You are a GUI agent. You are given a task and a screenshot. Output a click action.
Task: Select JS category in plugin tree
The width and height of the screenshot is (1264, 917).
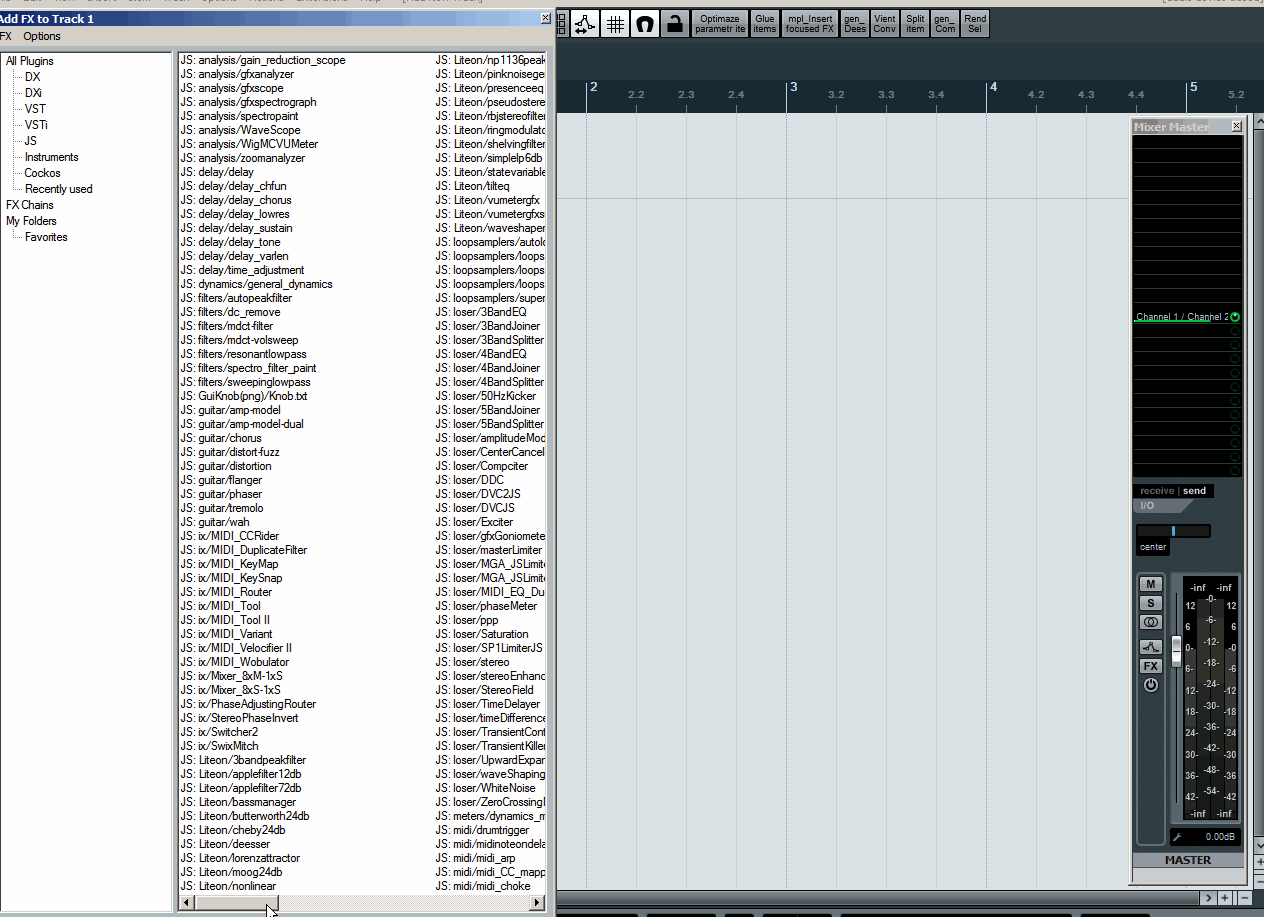[31, 141]
